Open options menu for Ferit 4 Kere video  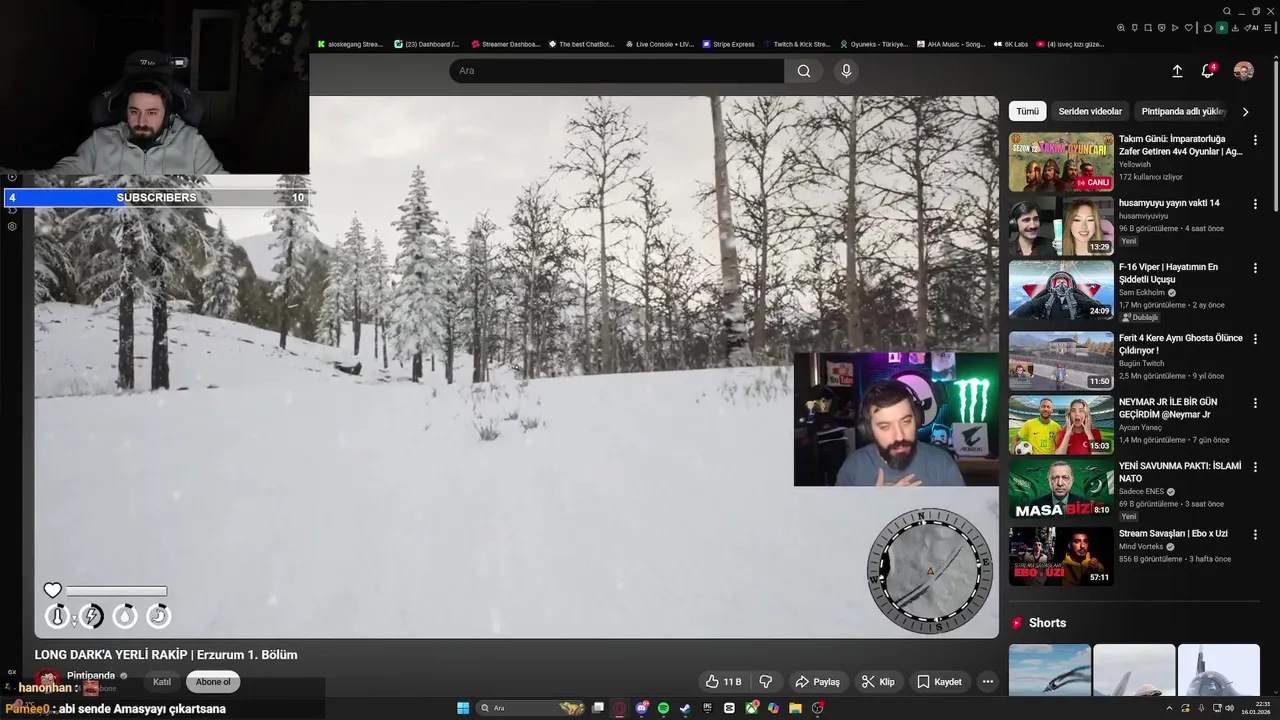(1255, 339)
